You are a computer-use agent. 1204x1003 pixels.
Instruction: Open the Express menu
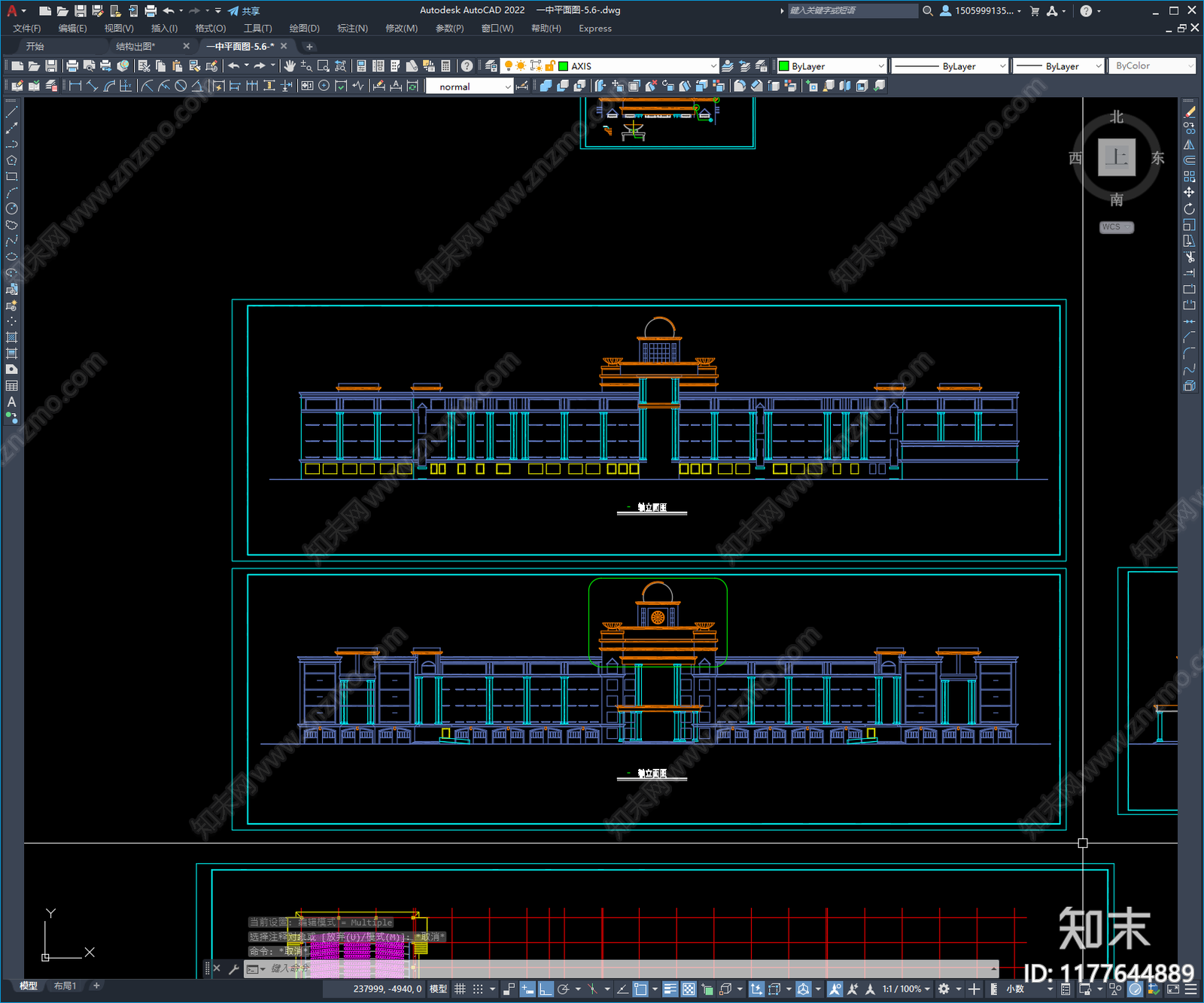(595, 29)
